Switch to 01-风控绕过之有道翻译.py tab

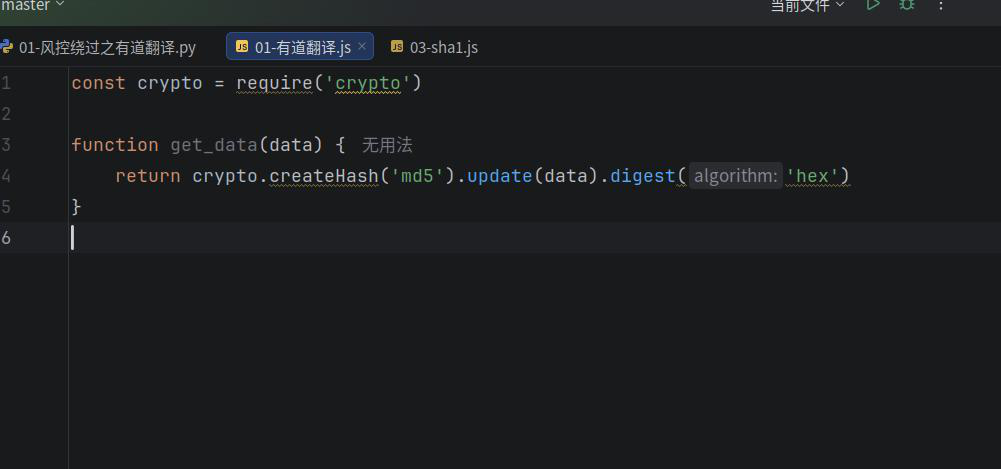tap(99, 47)
